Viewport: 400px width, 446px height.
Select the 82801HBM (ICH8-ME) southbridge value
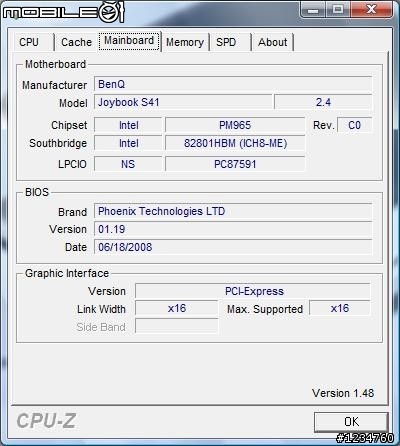tap(235, 143)
